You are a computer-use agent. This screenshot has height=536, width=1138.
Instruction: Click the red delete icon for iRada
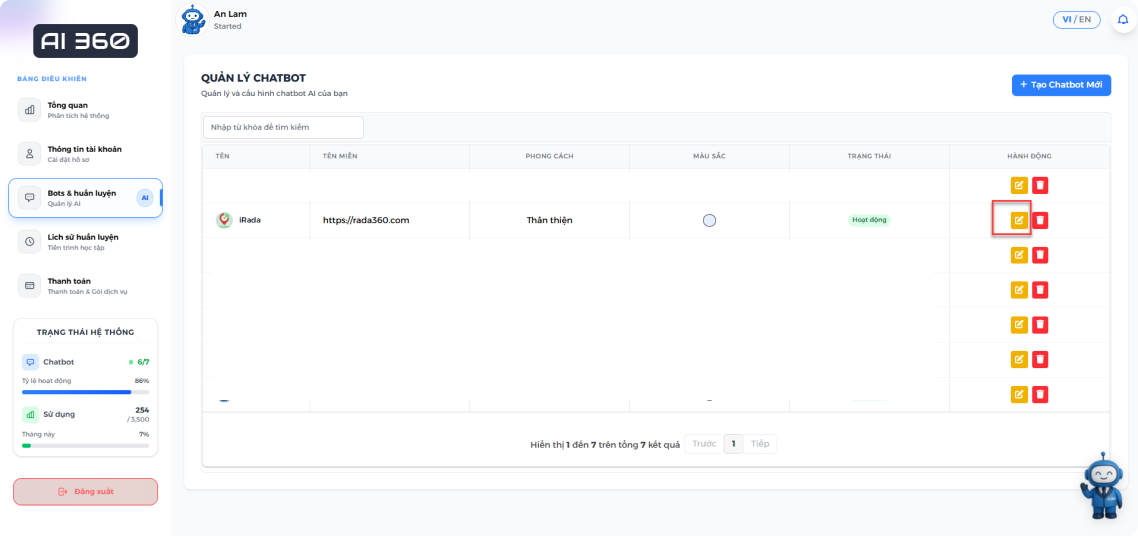tap(1040, 220)
